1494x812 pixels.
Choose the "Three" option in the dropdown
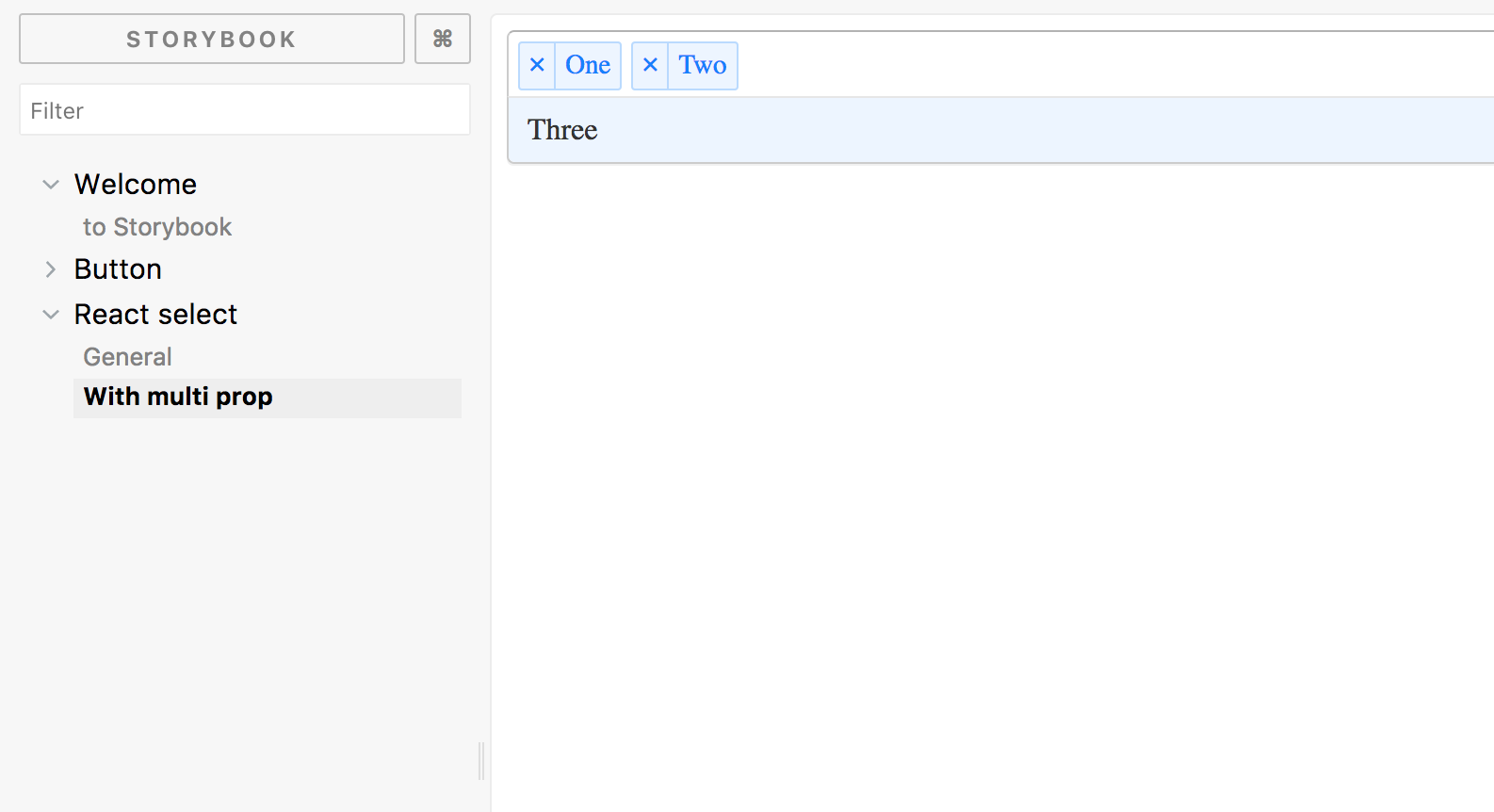(x=562, y=130)
